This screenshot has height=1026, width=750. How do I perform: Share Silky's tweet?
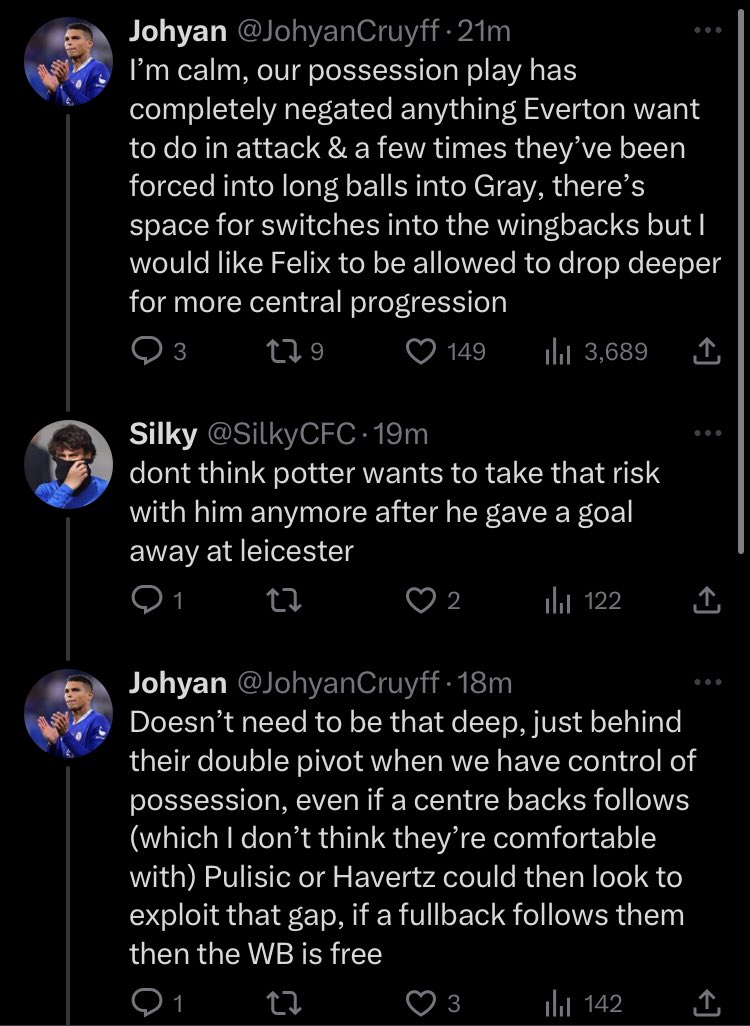(707, 600)
